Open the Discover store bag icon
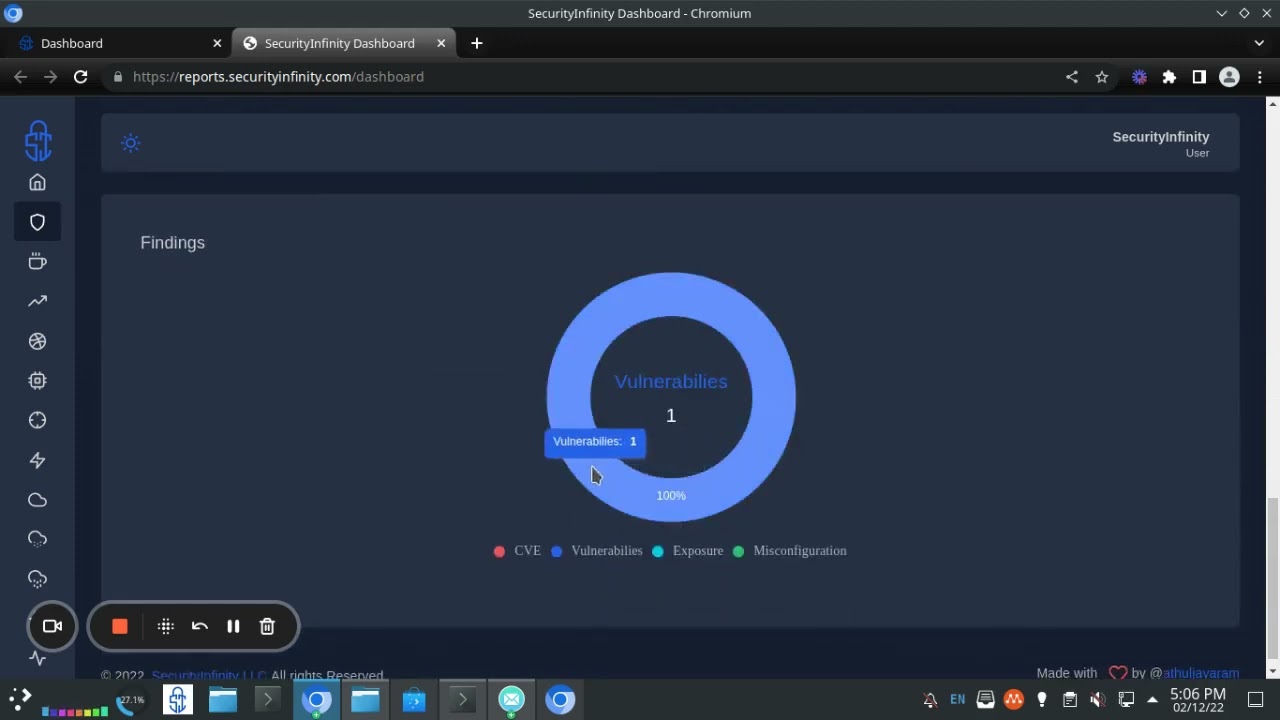Image resolution: width=1280 pixels, height=720 pixels. [414, 700]
